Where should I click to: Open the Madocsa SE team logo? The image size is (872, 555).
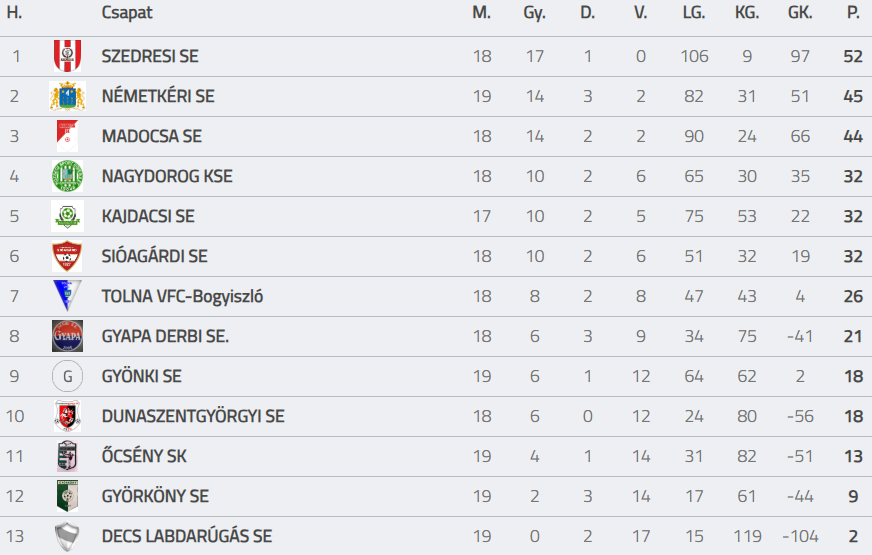(x=67, y=136)
